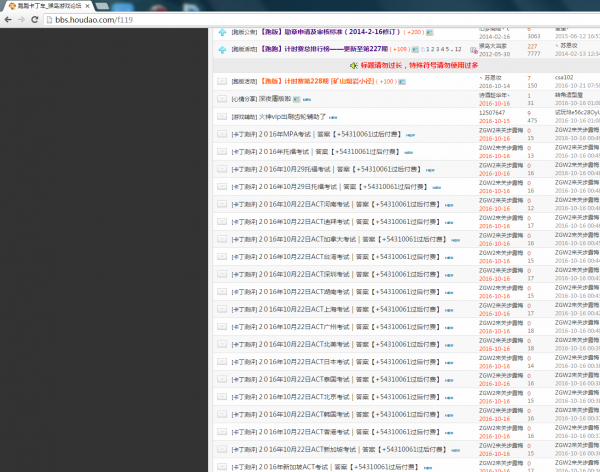The height and width of the screenshot is (472, 600).
Task: Open the 2016年MPA考试 答案 thread
Action: (330, 134)
